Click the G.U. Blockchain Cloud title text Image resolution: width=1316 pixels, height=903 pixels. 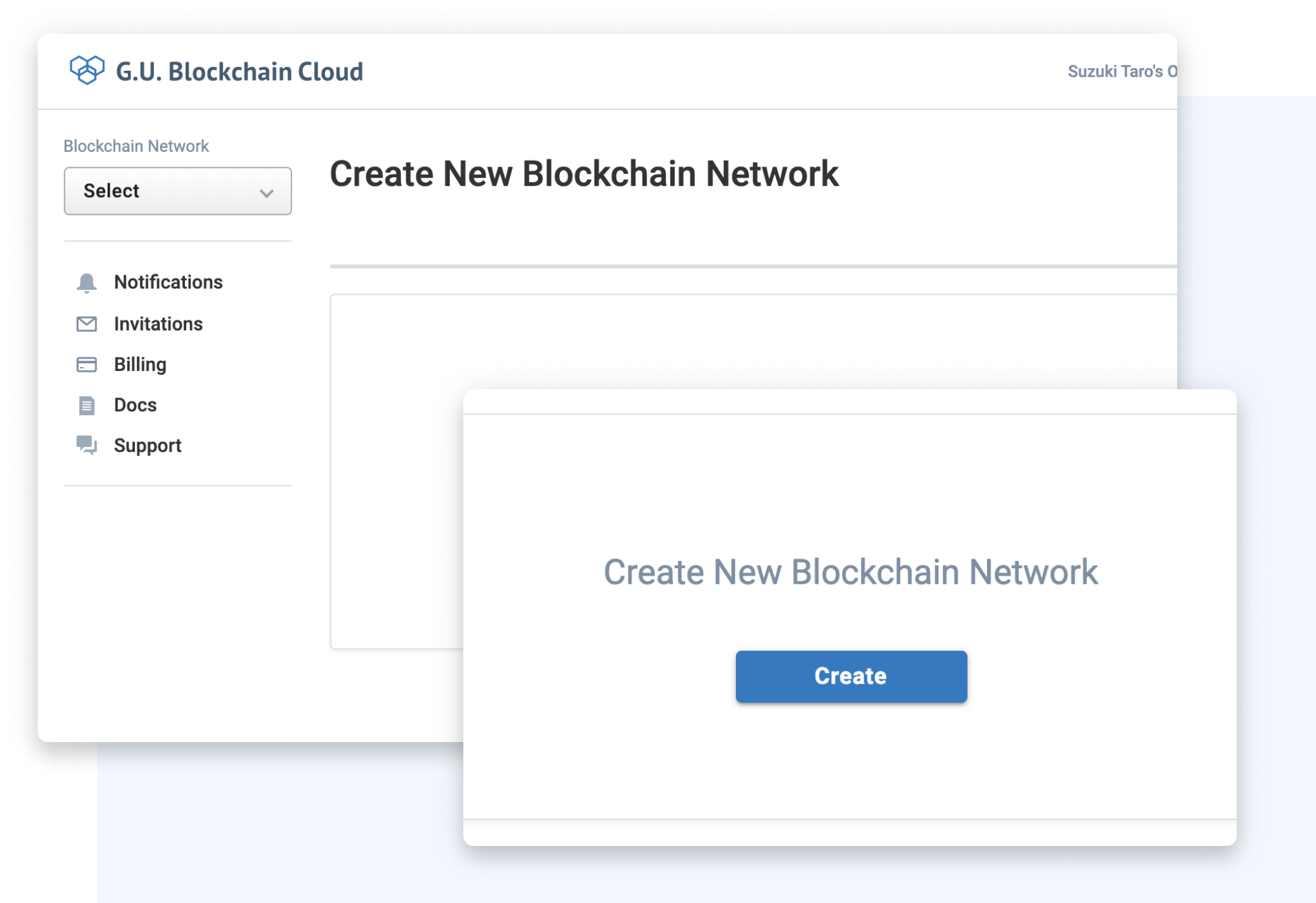tap(239, 71)
